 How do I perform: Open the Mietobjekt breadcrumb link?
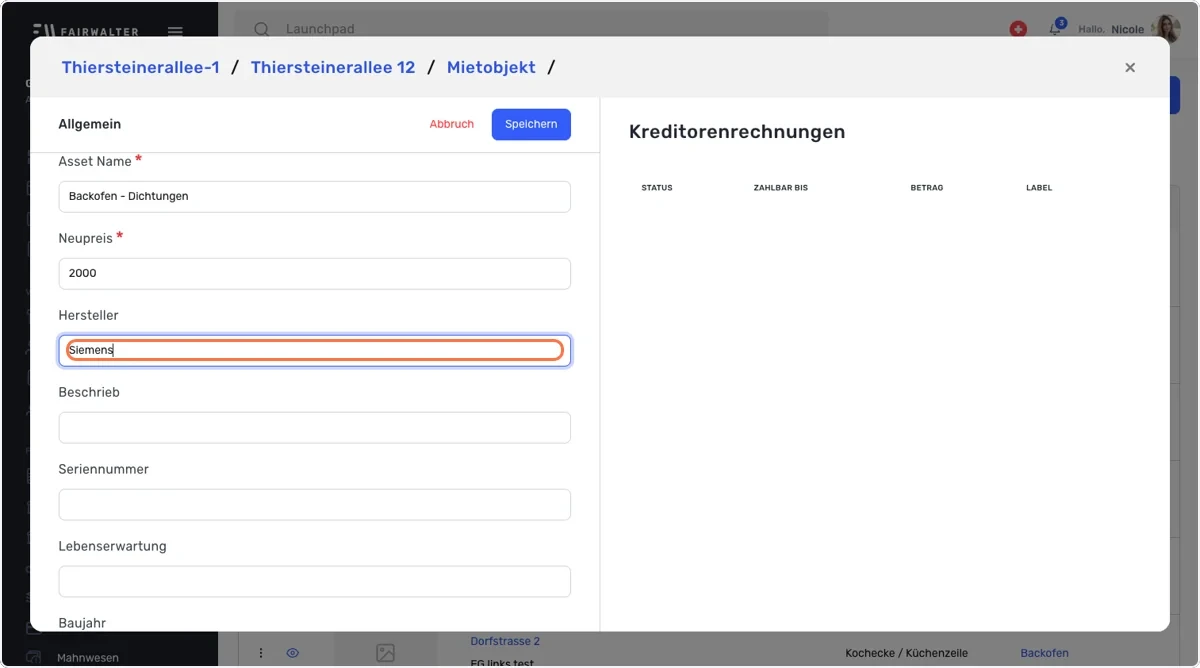(491, 67)
